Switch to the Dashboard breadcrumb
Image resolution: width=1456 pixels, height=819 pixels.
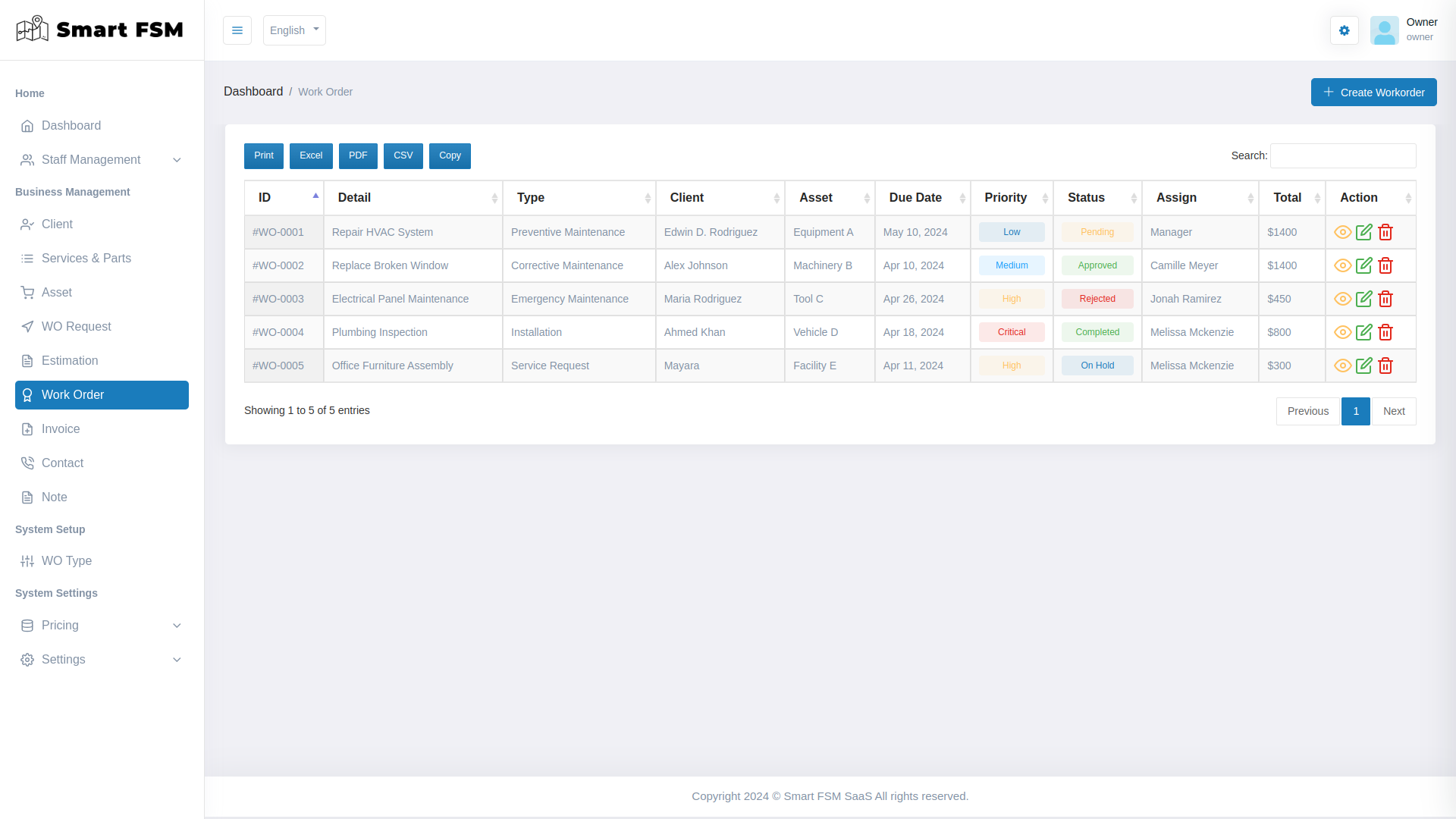(x=253, y=91)
